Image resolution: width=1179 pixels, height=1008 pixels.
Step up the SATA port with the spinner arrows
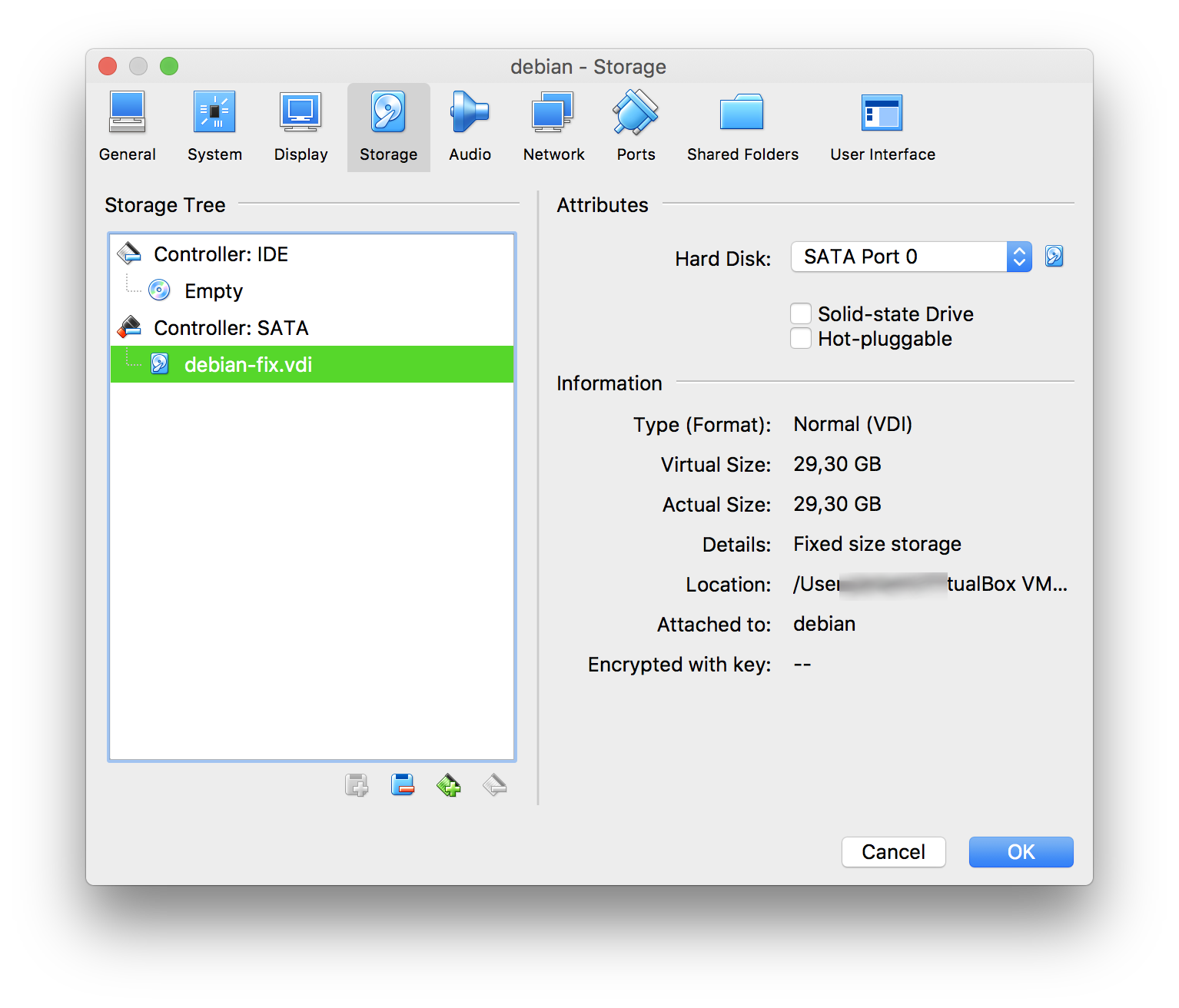(x=1019, y=252)
